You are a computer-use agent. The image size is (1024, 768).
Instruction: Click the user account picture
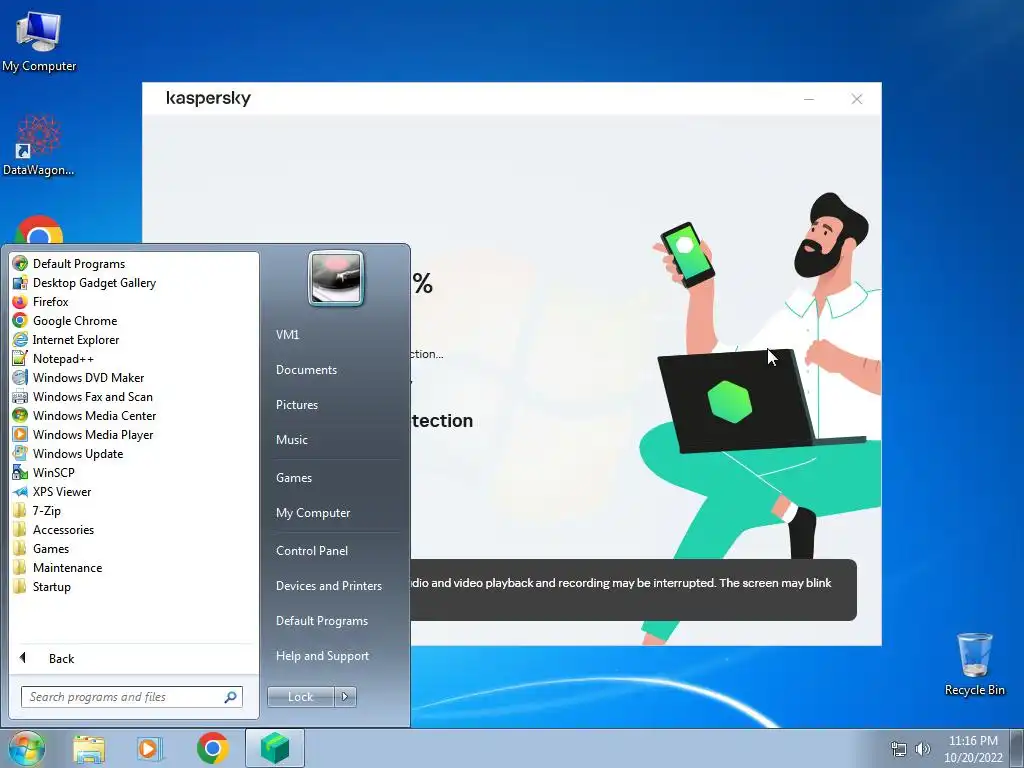coord(336,278)
